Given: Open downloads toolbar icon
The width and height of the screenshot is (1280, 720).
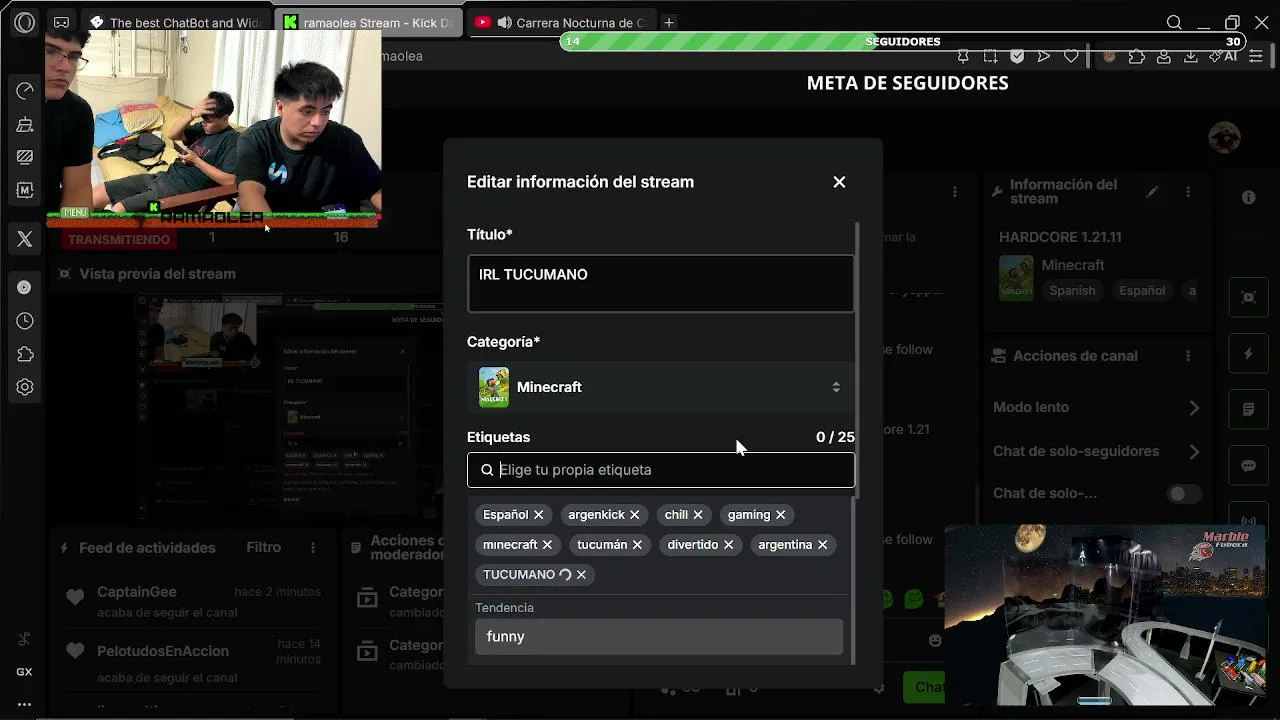Looking at the screenshot, I should (1191, 56).
